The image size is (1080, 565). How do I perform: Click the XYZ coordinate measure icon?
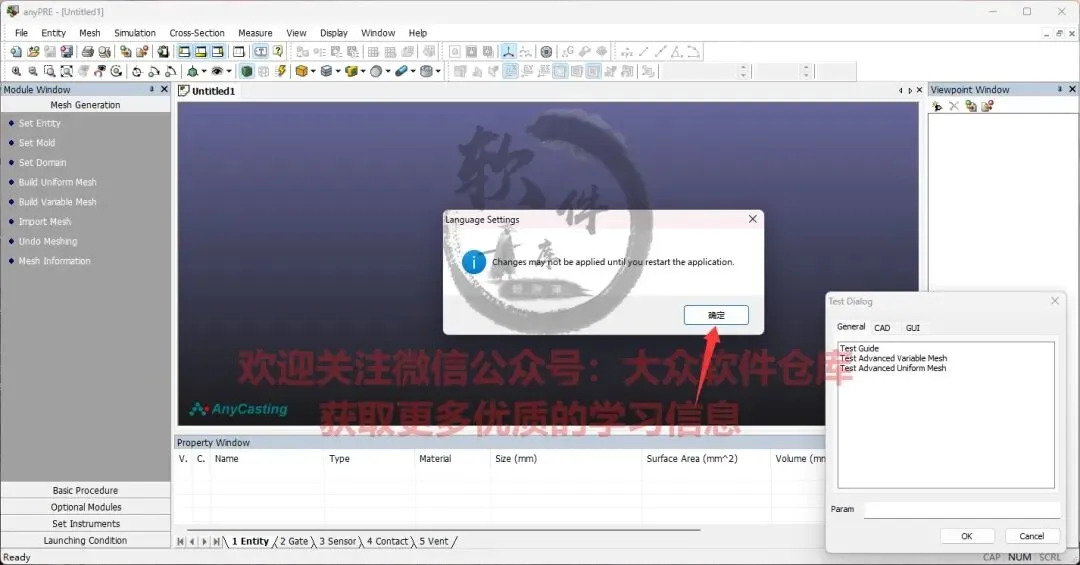pyautogui.click(x=626, y=52)
